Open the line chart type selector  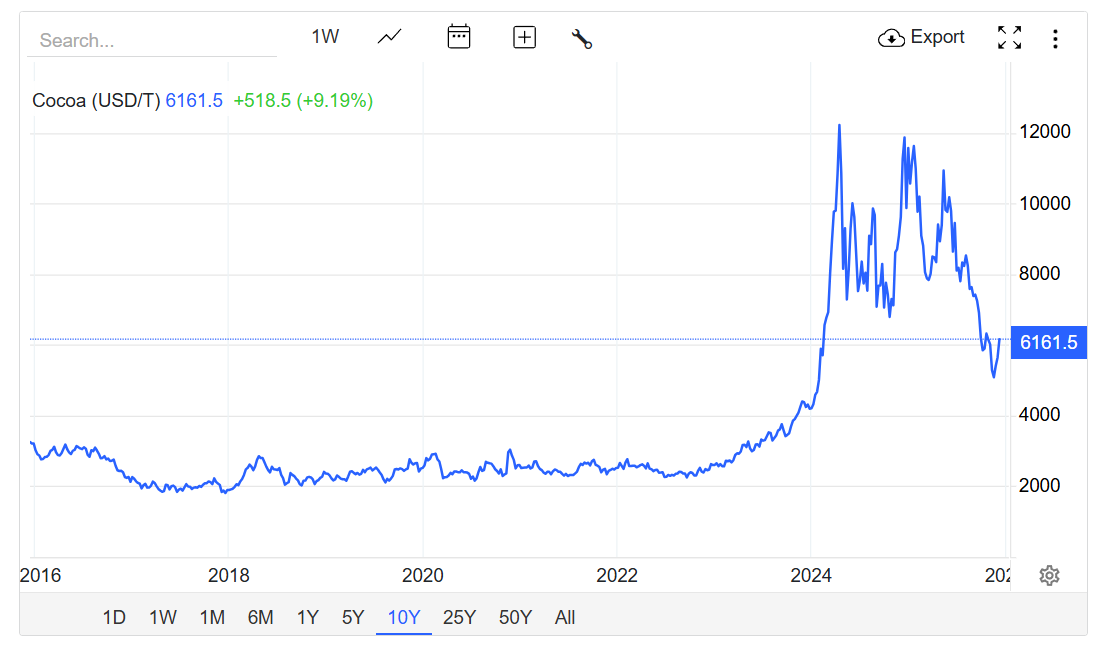click(389, 38)
